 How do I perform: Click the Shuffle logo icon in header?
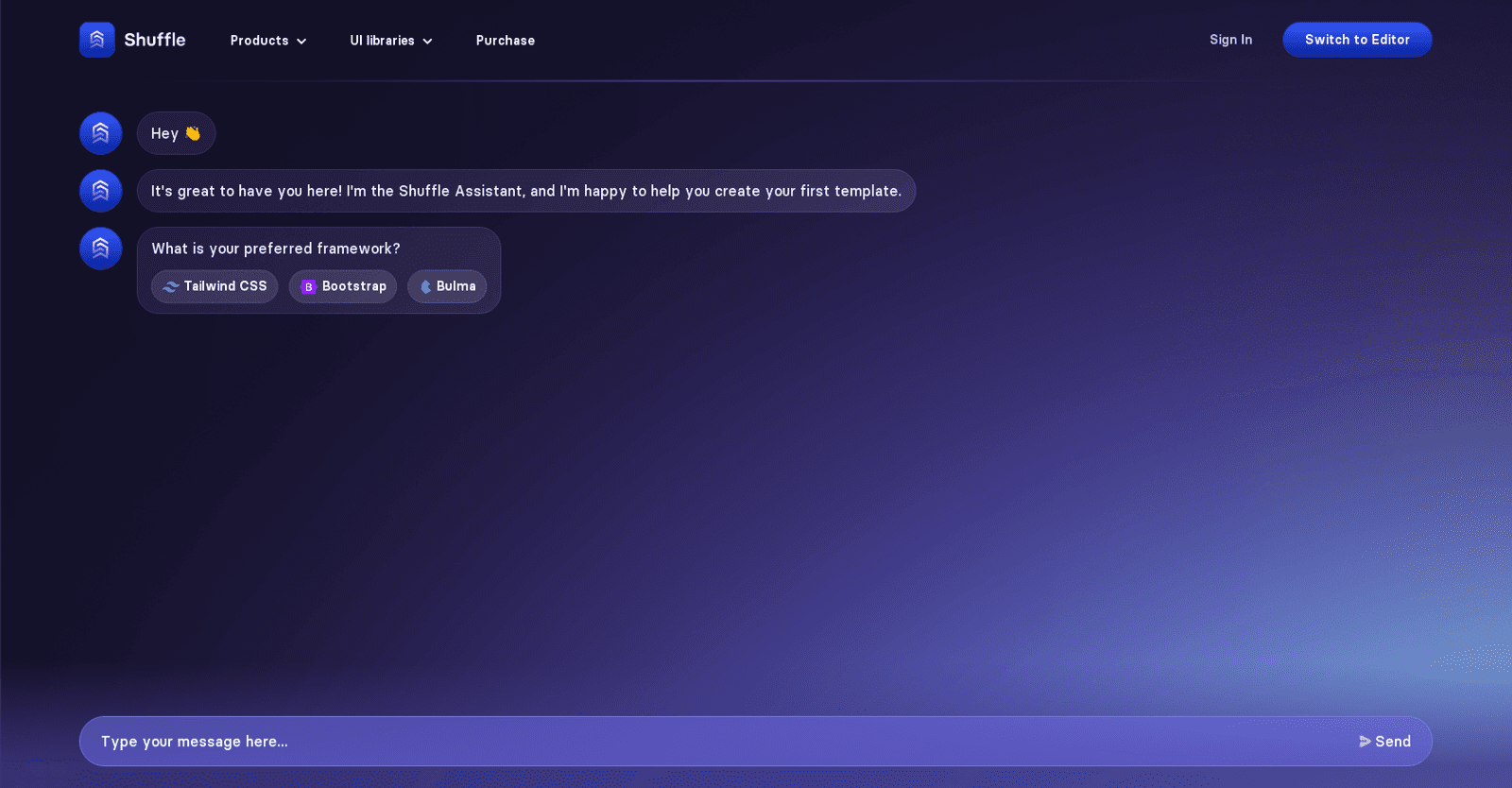[x=96, y=40]
